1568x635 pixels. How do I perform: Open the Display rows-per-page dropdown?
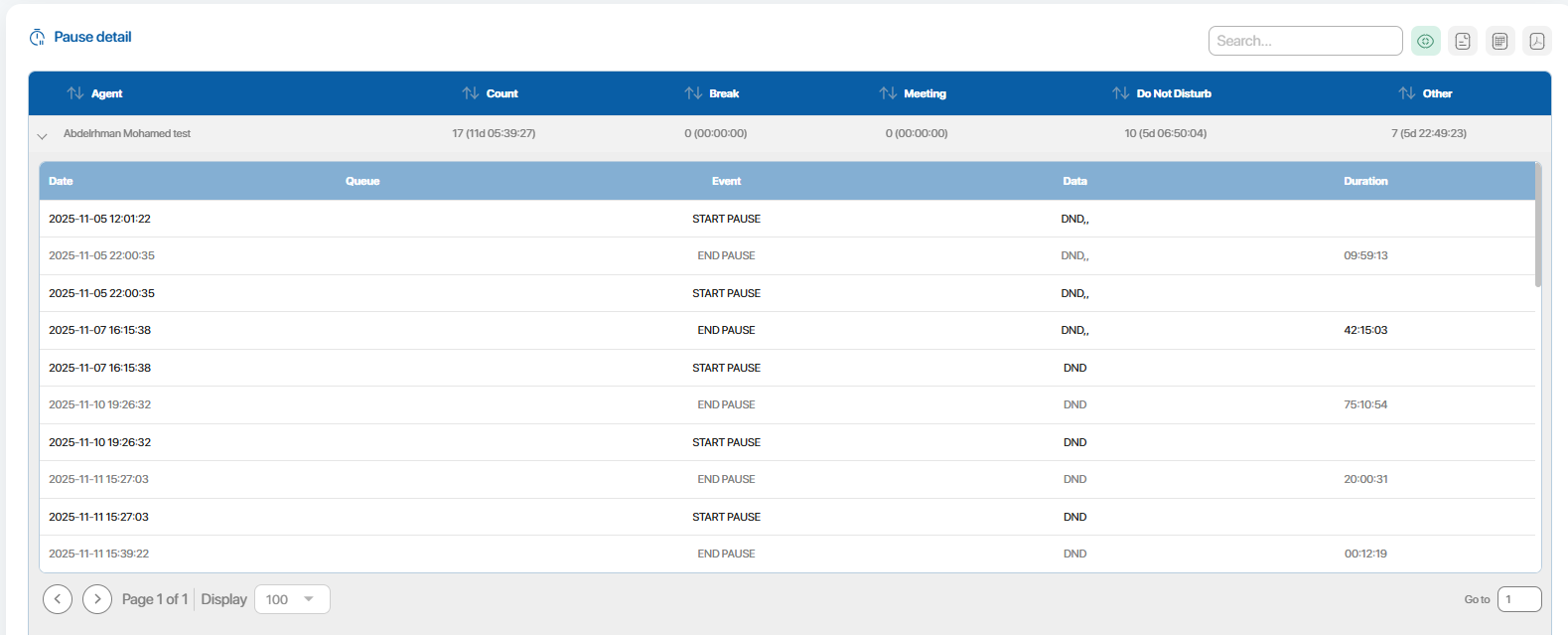point(292,599)
